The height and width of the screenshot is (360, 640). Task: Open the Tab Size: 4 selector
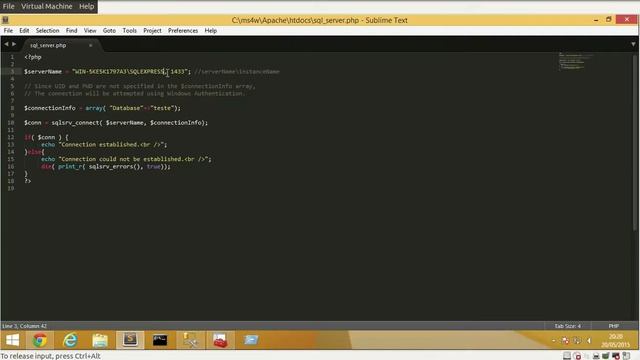(567, 326)
